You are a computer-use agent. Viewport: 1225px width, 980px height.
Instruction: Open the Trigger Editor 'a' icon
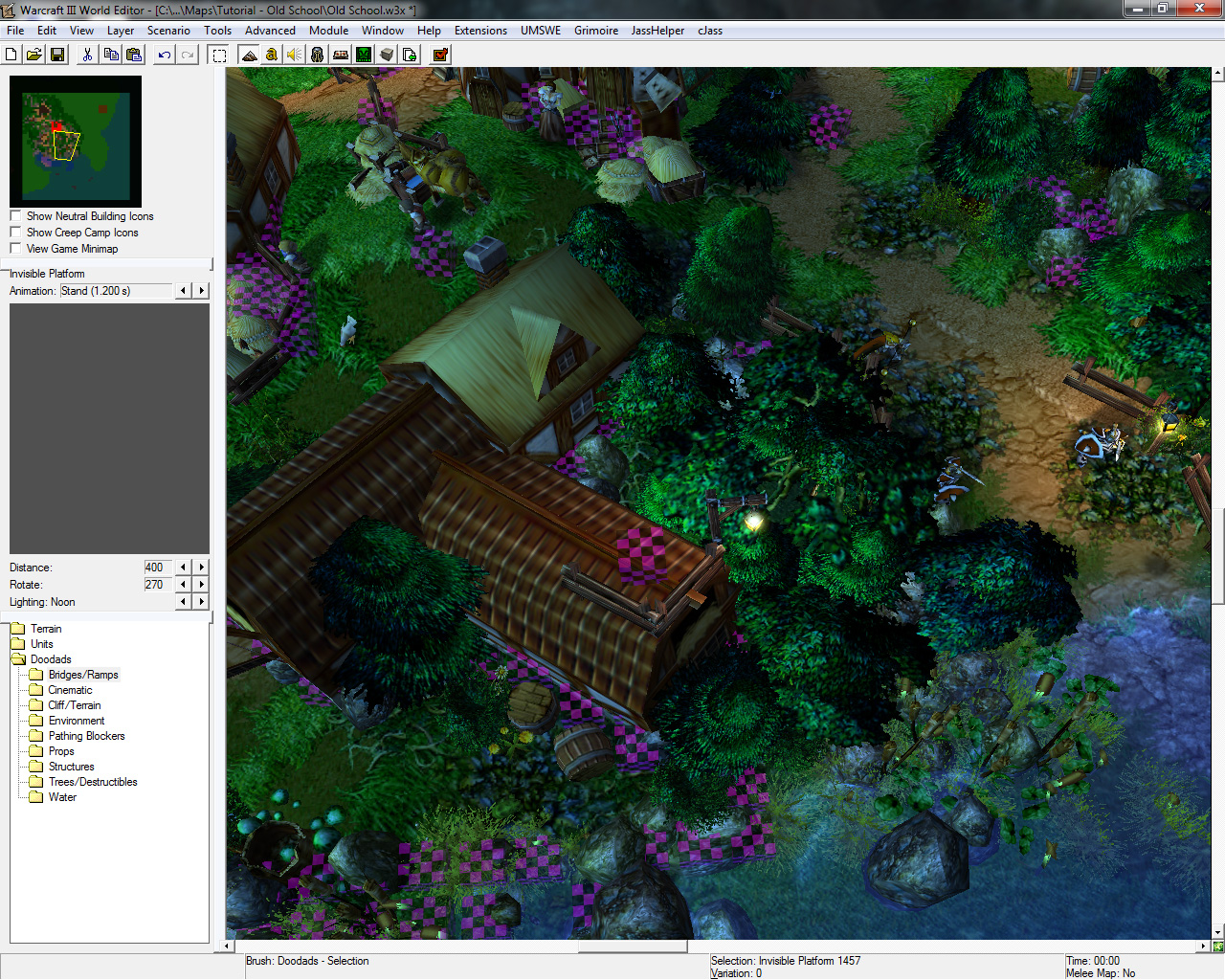(x=272, y=55)
